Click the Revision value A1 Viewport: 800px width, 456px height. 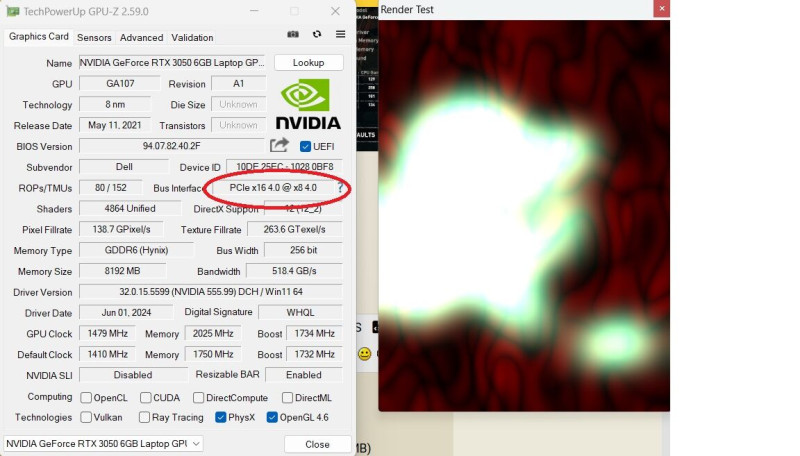click(x=238, y=84)
